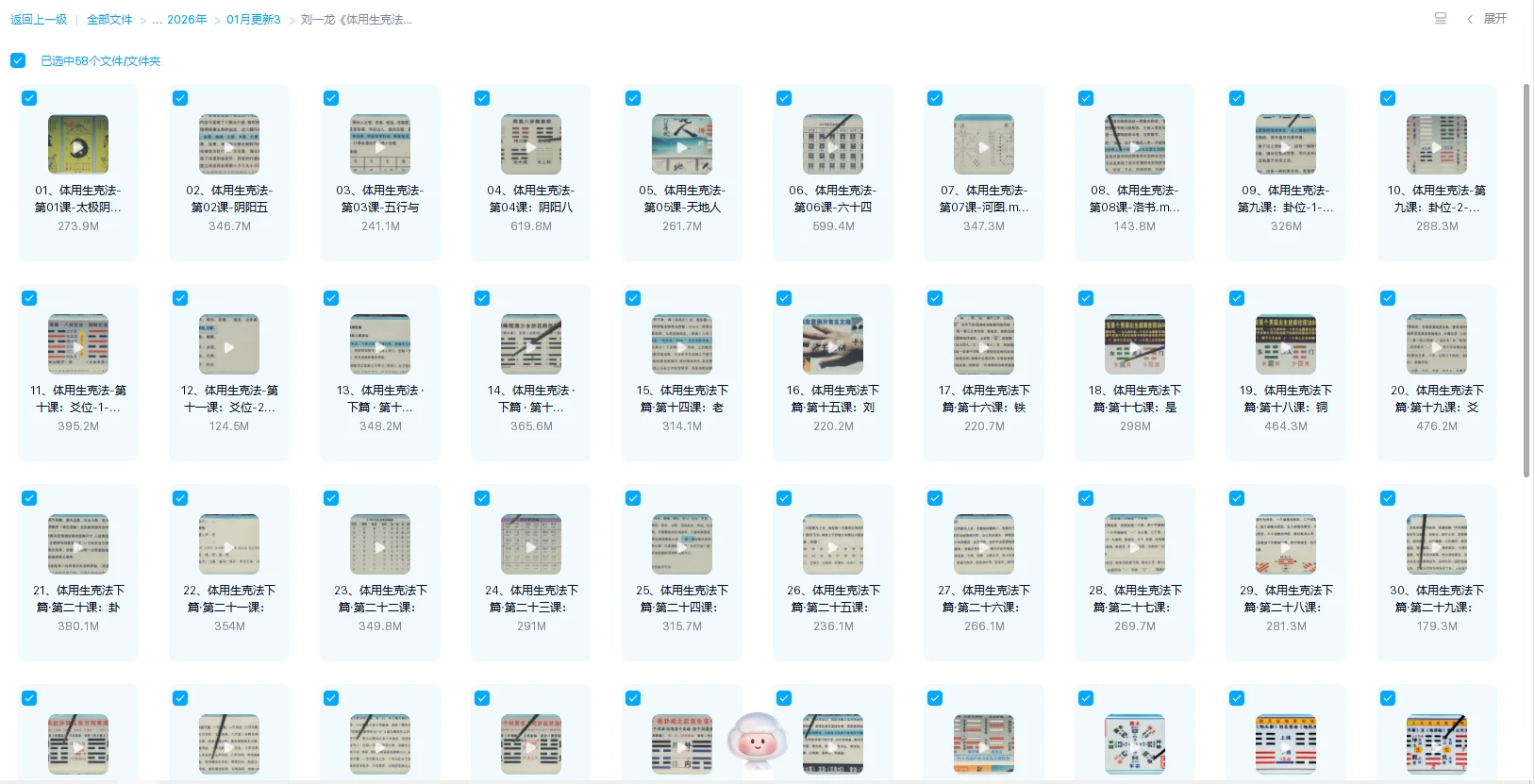Click the list view toggle icon

tap(1440, 18)
